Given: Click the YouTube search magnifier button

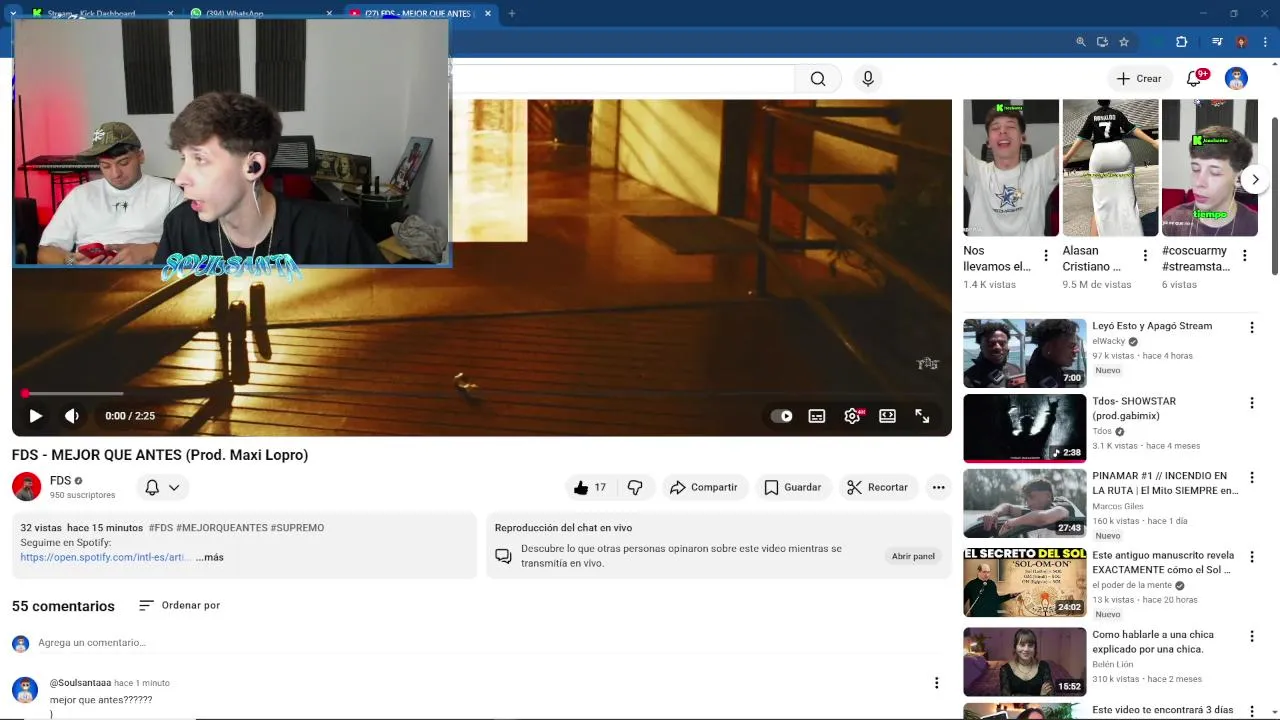Looking at the screenshot, I should click(x=818, y=79).
